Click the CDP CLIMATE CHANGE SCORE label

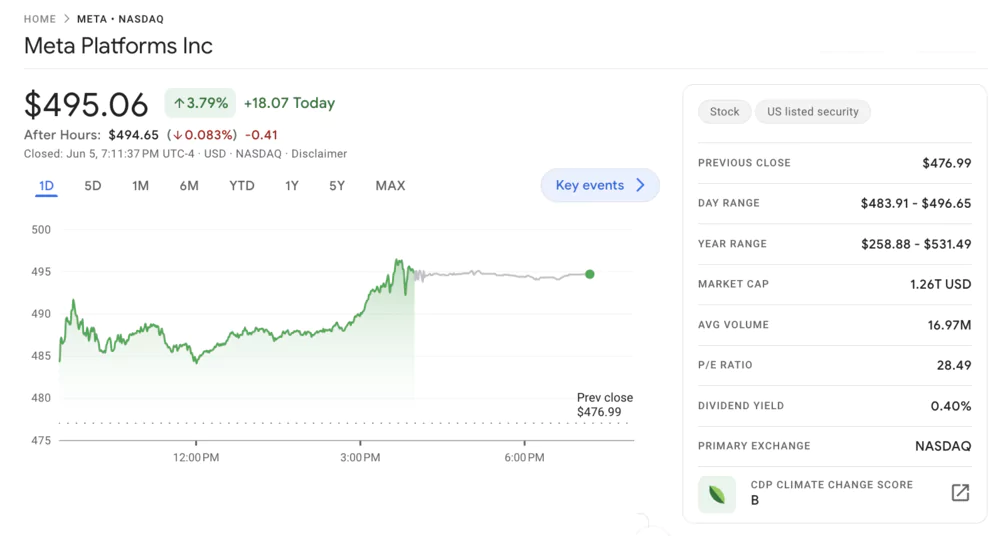832,485
